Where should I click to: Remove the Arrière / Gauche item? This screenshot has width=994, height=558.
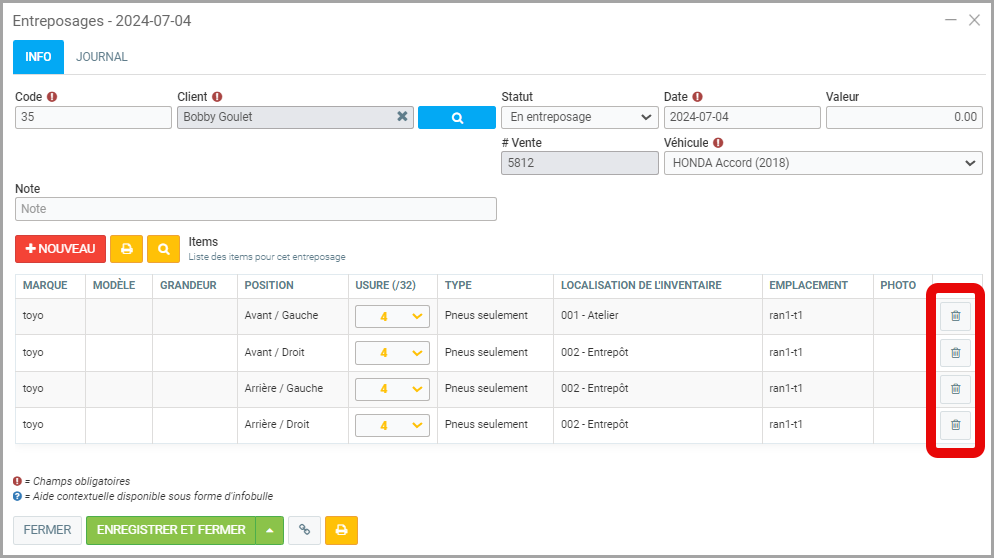click(954, 388)
